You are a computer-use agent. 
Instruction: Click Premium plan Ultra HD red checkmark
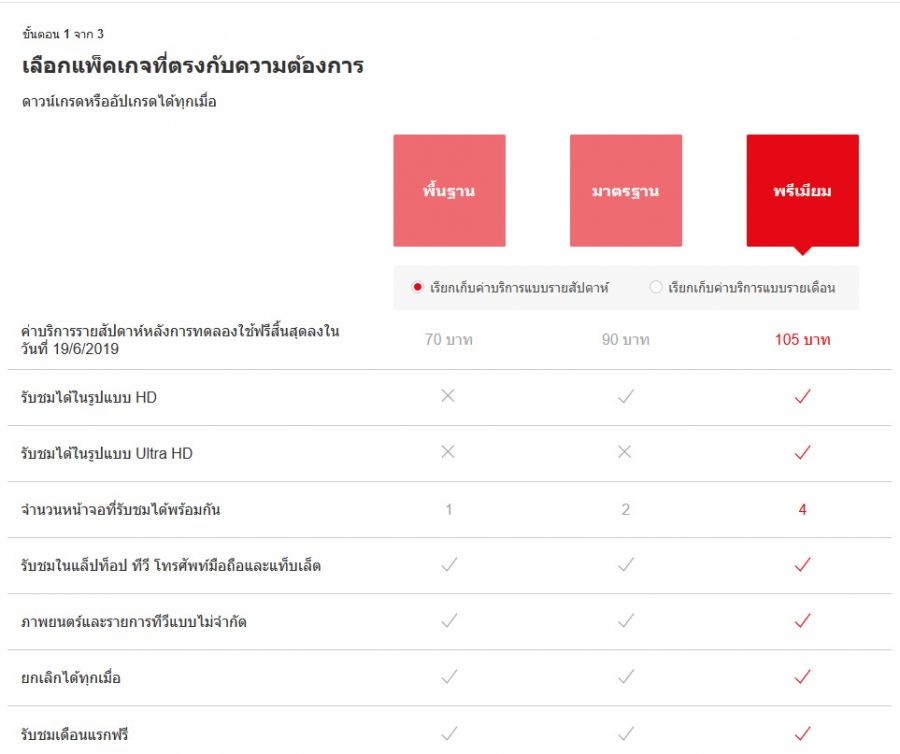(802, 453)
